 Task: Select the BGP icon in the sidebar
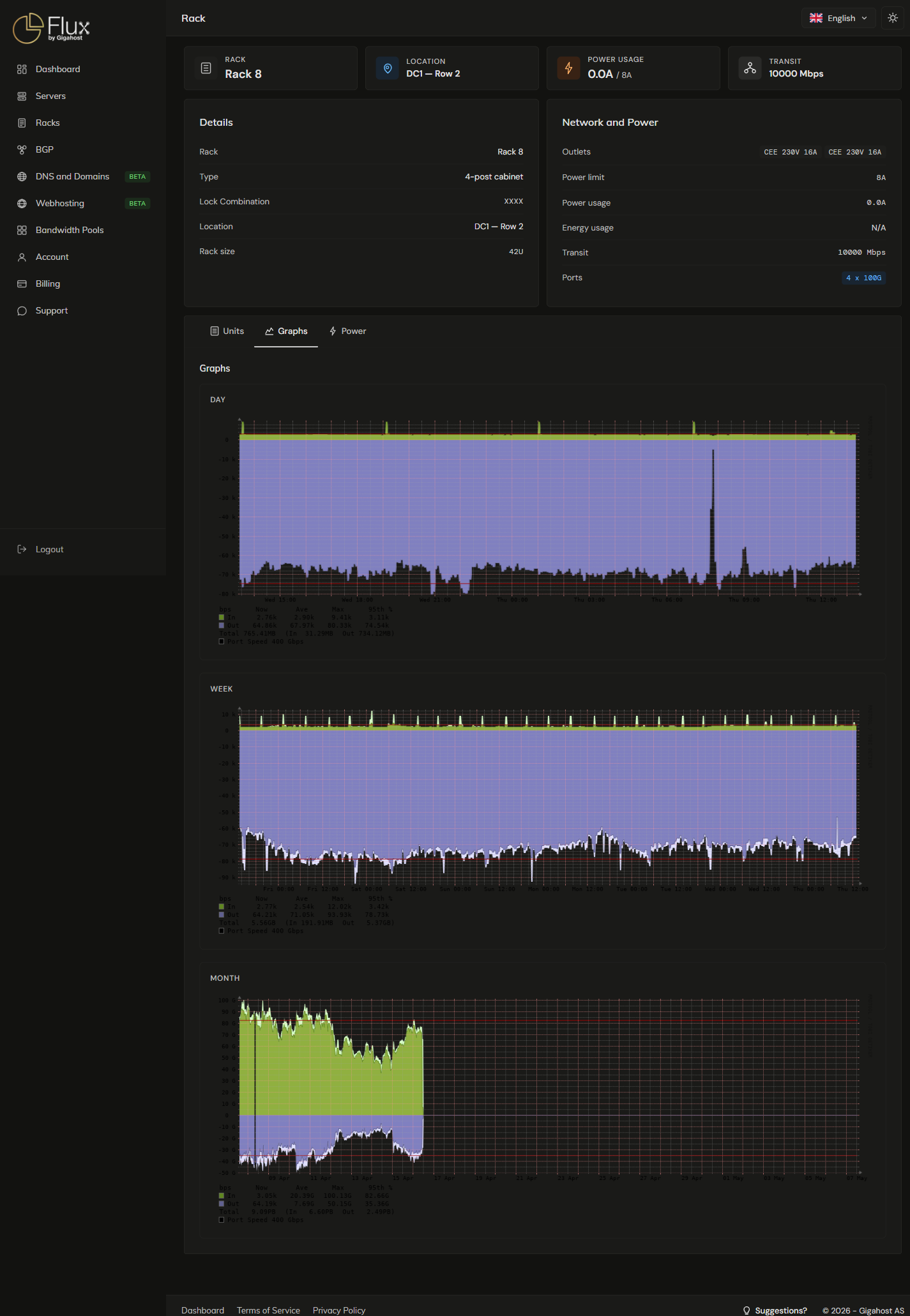click(22, 149)
